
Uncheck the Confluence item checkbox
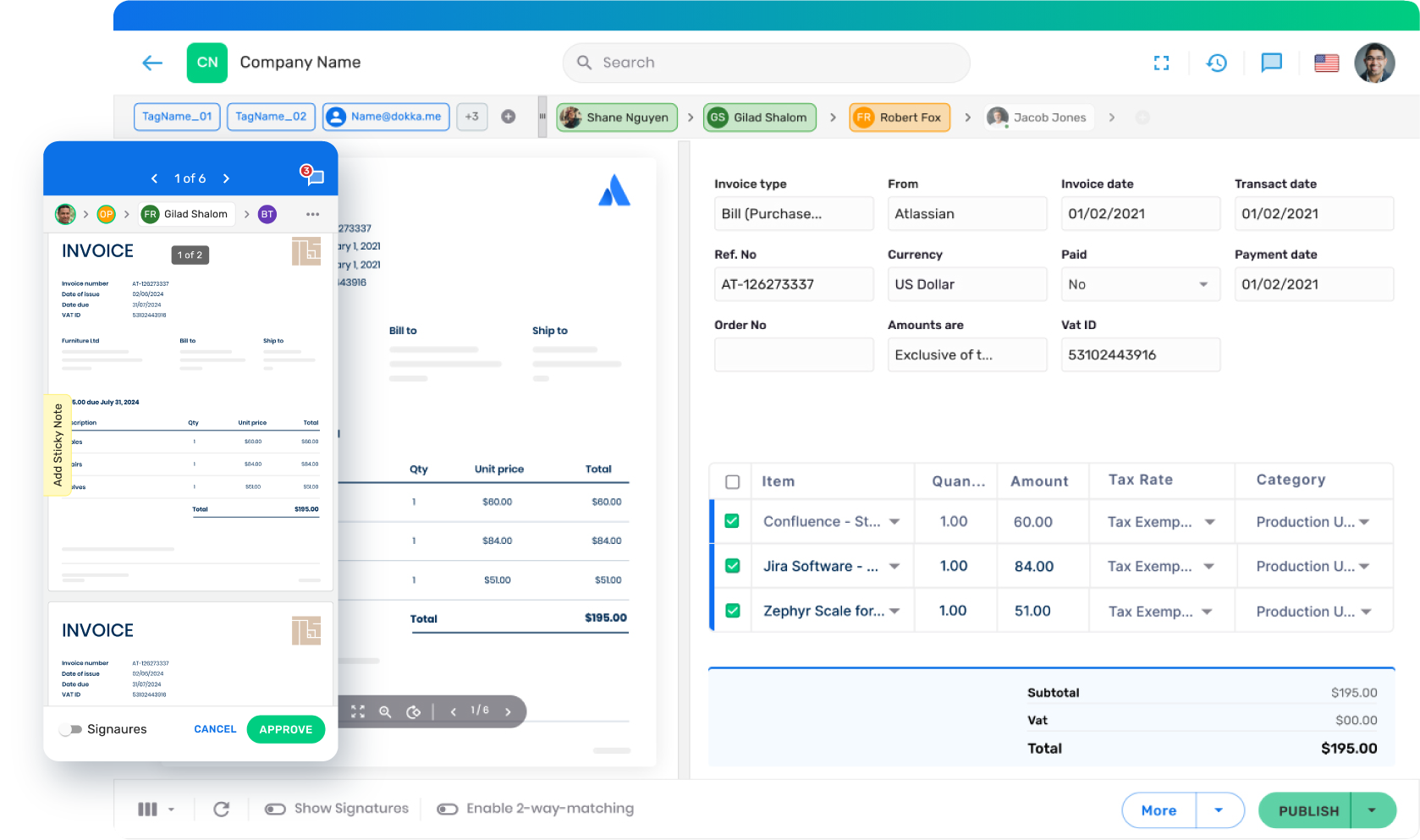coord(733,521)
